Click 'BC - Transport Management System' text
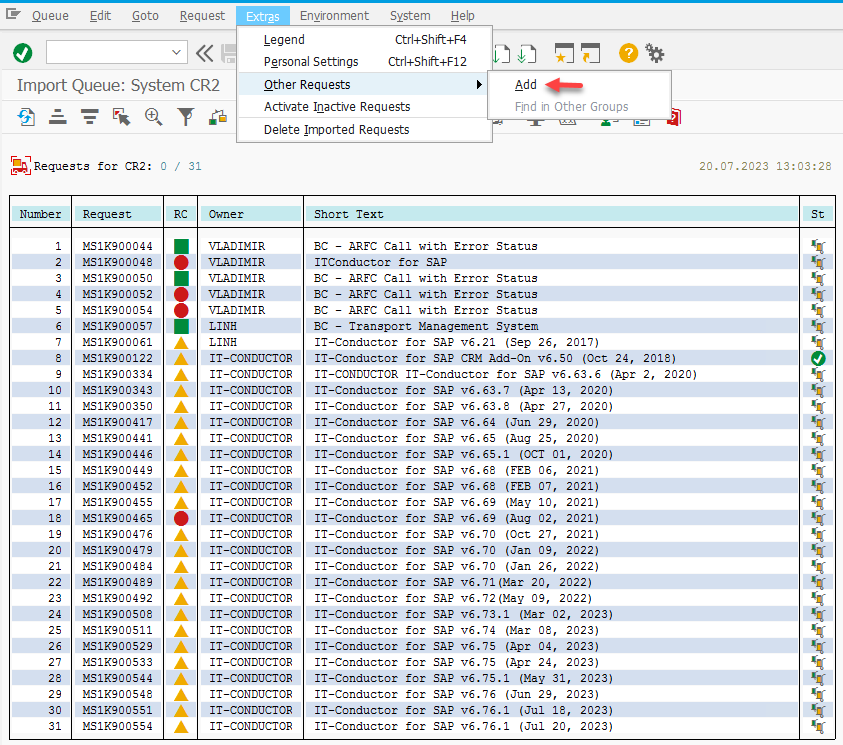The height and width of the screenshot is (745, 843). click(x=426, y=326)
